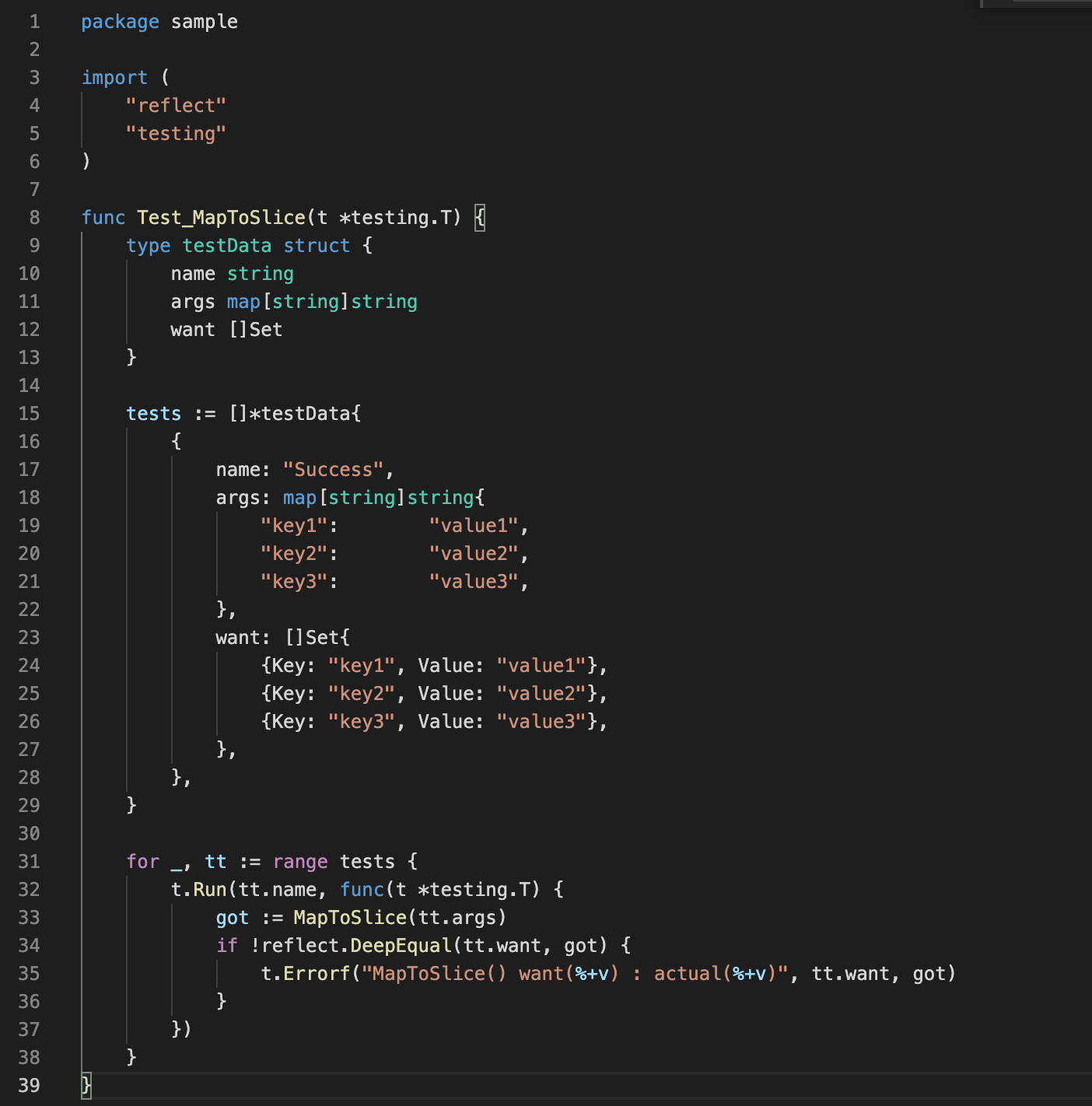Click the '[]Set' type on line 12

coord(255,330)
